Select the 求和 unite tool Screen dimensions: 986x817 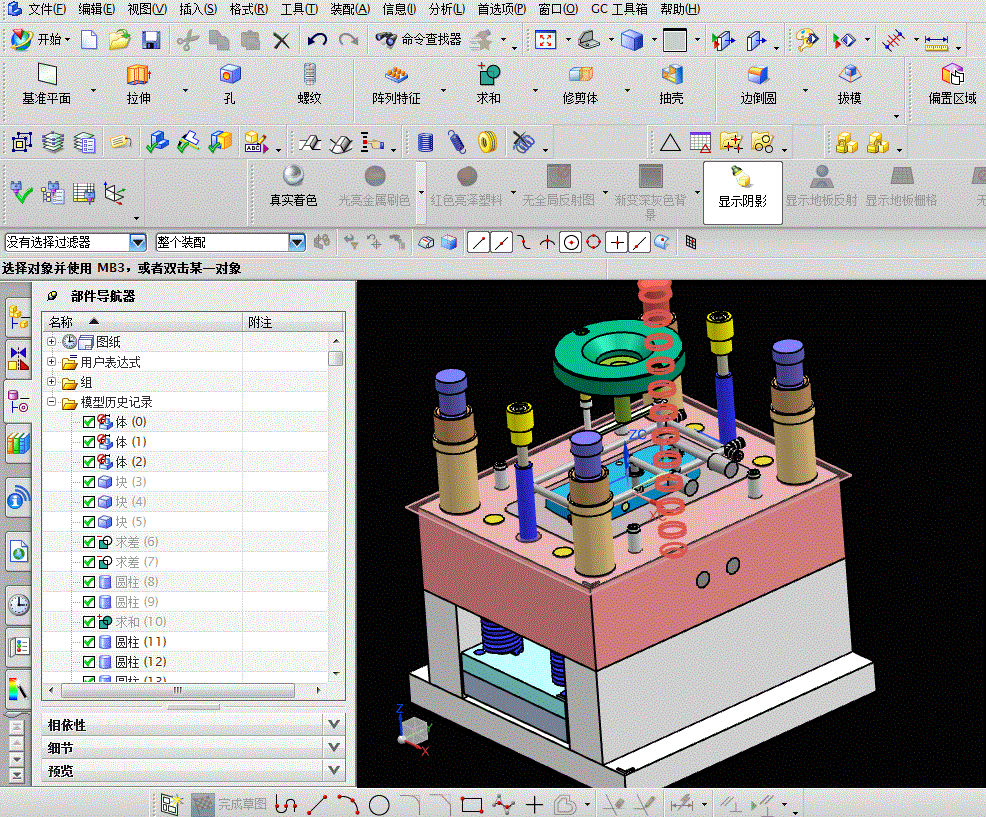489,84
